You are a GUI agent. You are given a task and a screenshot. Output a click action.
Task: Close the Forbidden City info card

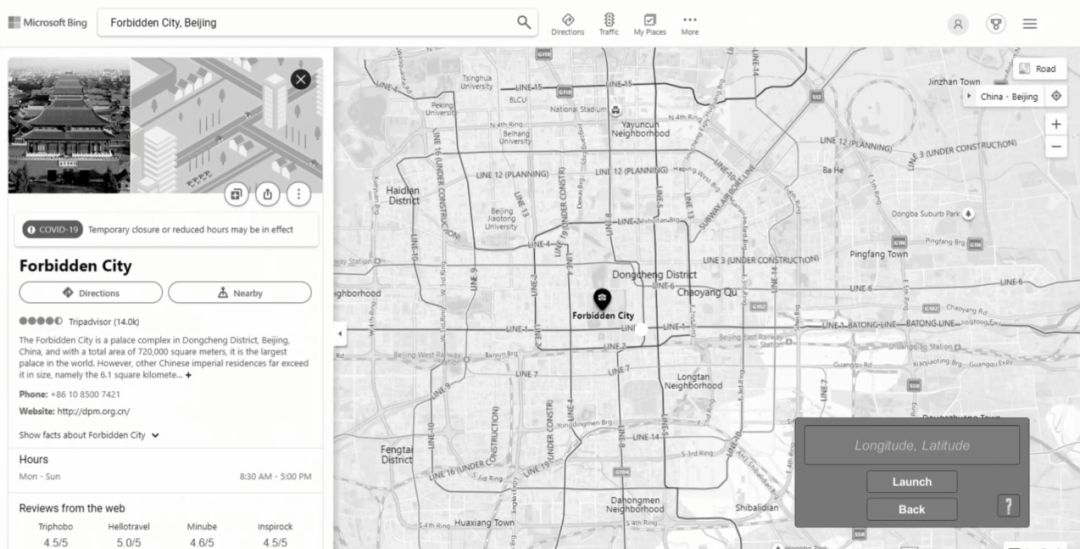coord(300,79)
